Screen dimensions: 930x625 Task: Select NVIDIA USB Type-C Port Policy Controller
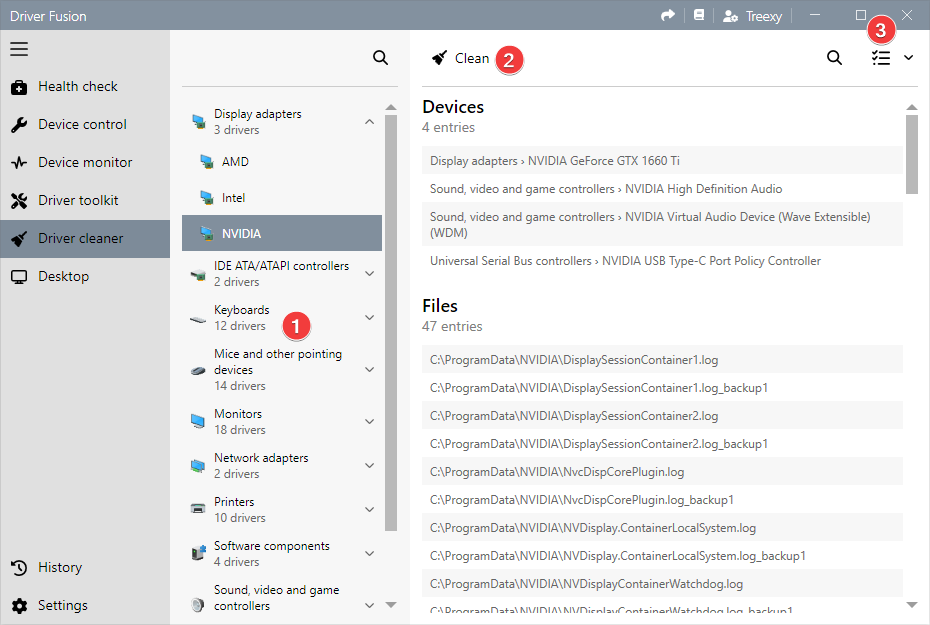point(663,261)
